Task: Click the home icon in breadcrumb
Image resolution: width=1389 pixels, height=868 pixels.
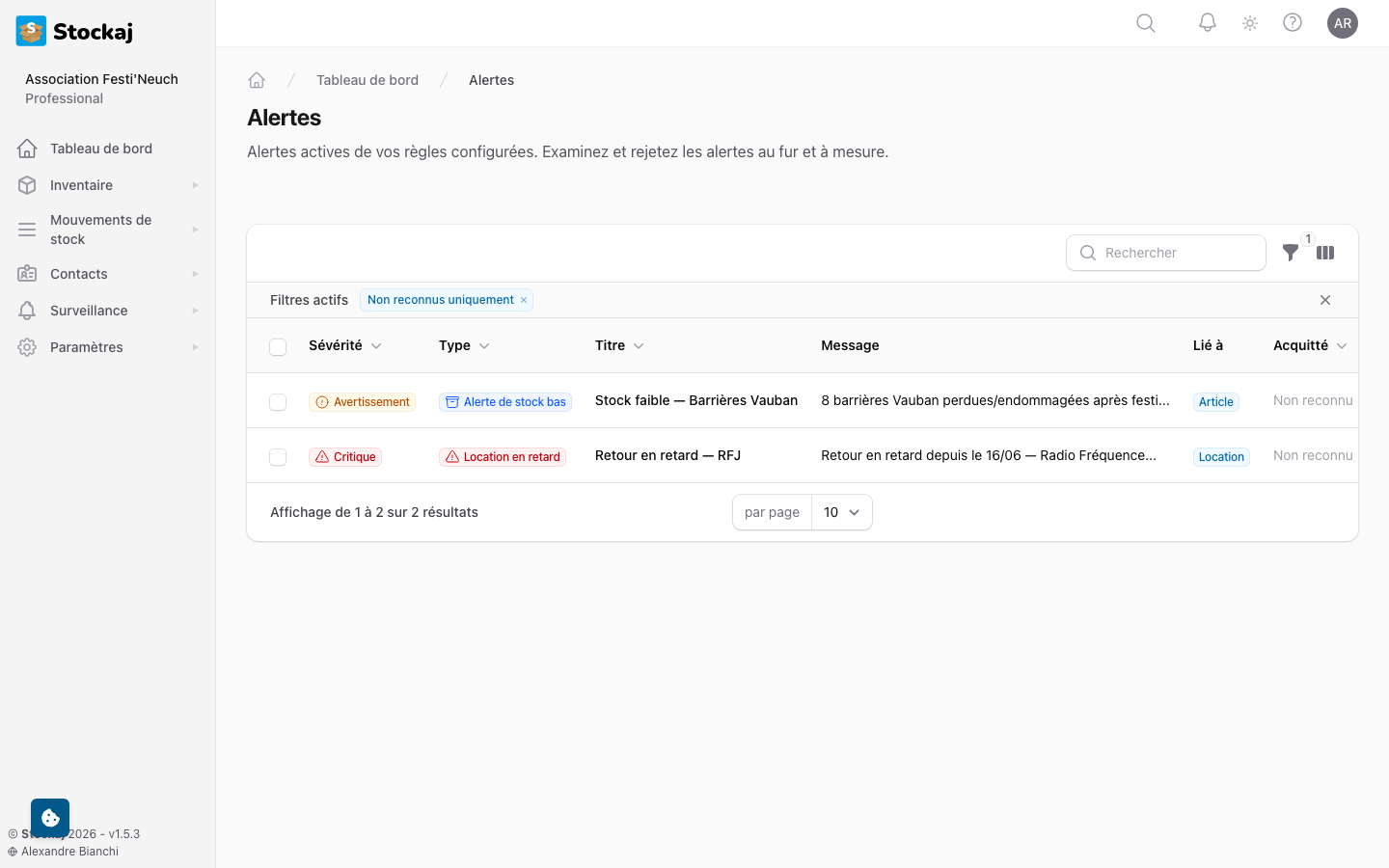Action: coord(257,80)
